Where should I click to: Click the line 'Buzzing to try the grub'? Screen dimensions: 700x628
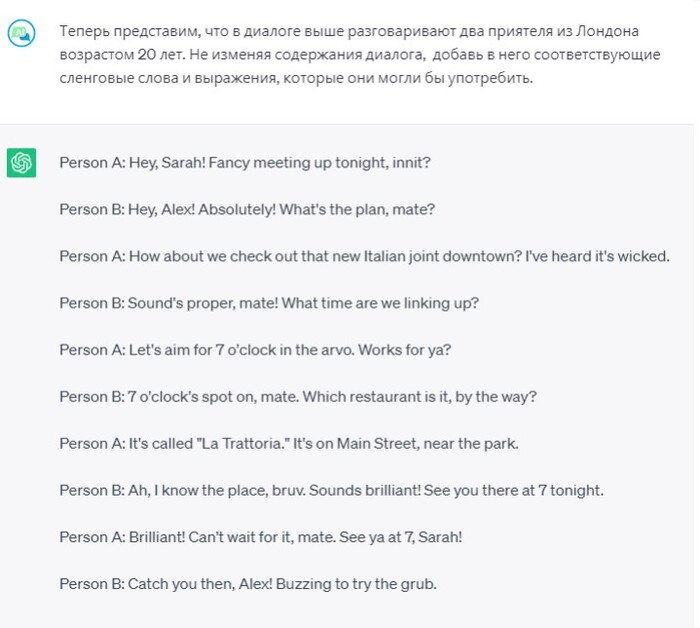[x=248, y=584]
